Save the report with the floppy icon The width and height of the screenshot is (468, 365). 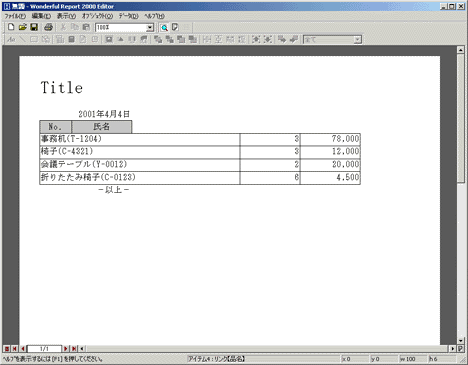point(34,27)
